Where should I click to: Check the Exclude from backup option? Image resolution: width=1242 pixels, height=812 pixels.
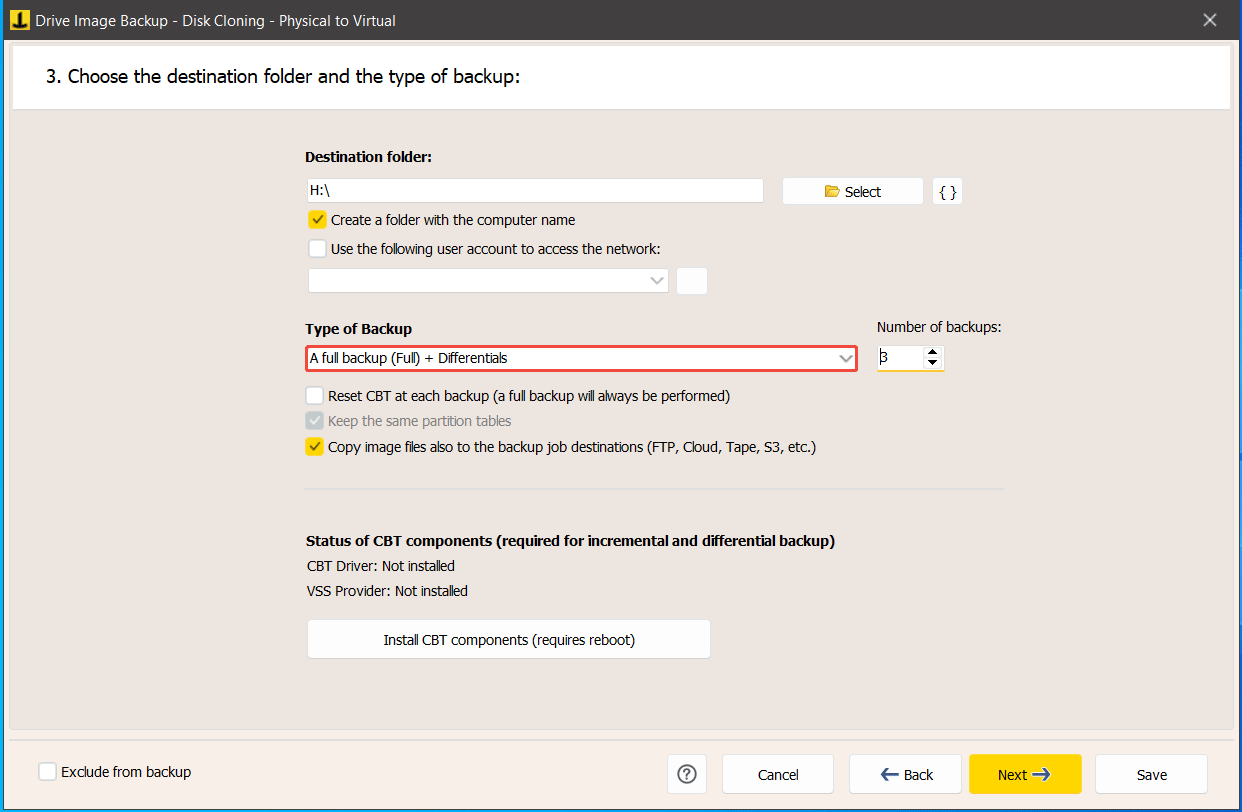click(x=47, y=772)
